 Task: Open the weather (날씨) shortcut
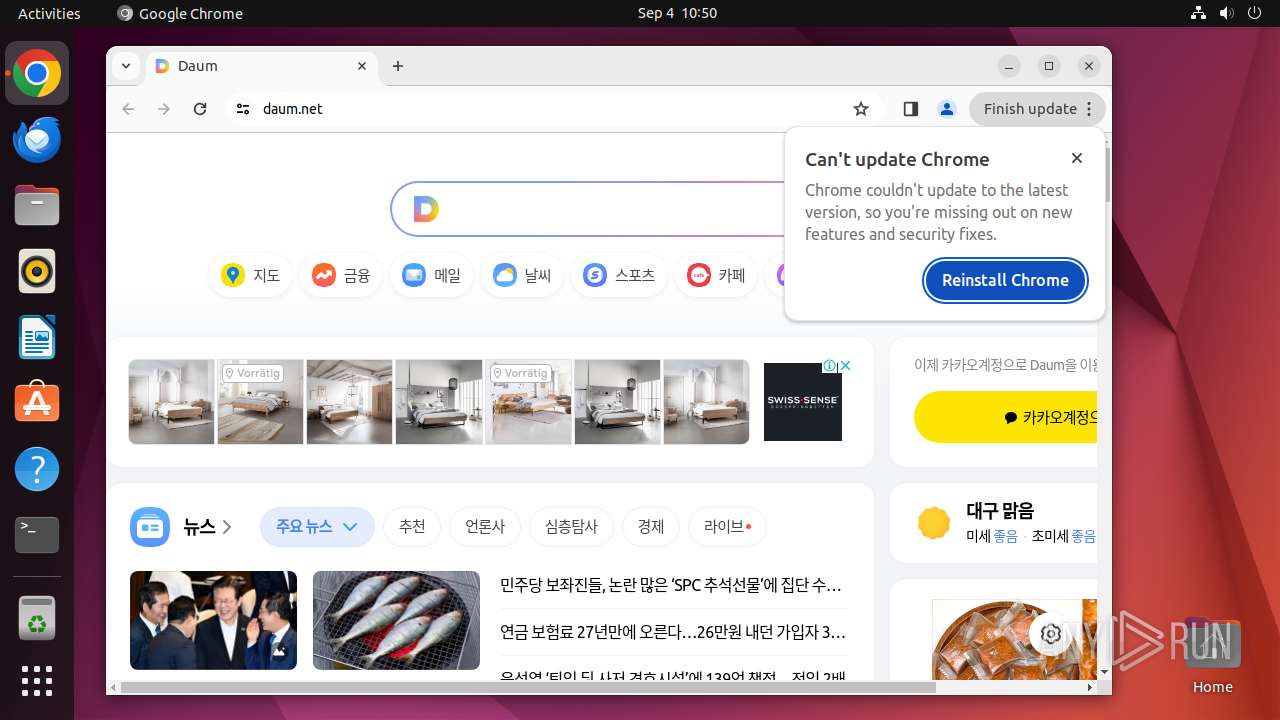click(x=522, y=275)
